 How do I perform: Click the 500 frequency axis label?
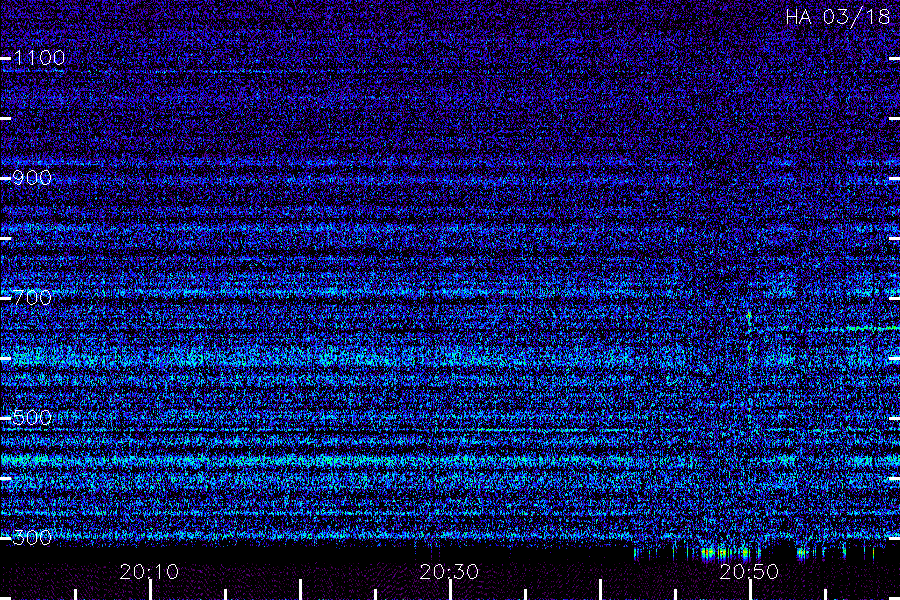tap(32, 417)
